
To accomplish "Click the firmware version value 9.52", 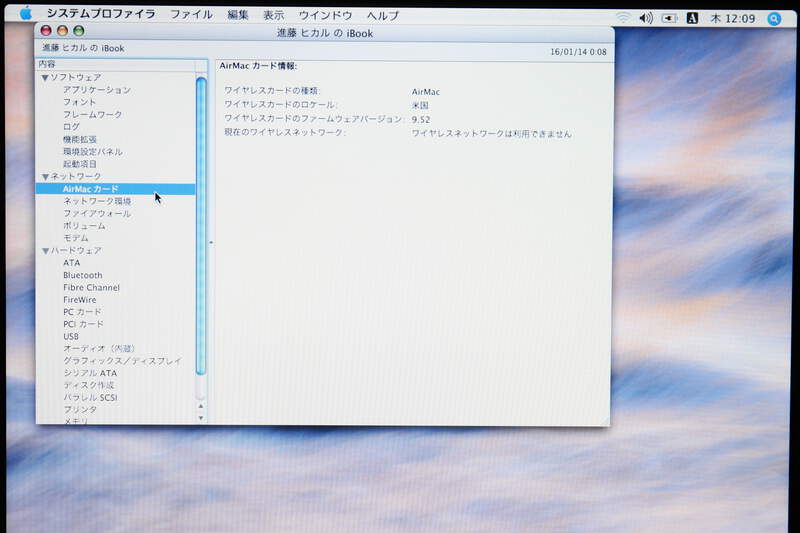I will tap(421, 119).
